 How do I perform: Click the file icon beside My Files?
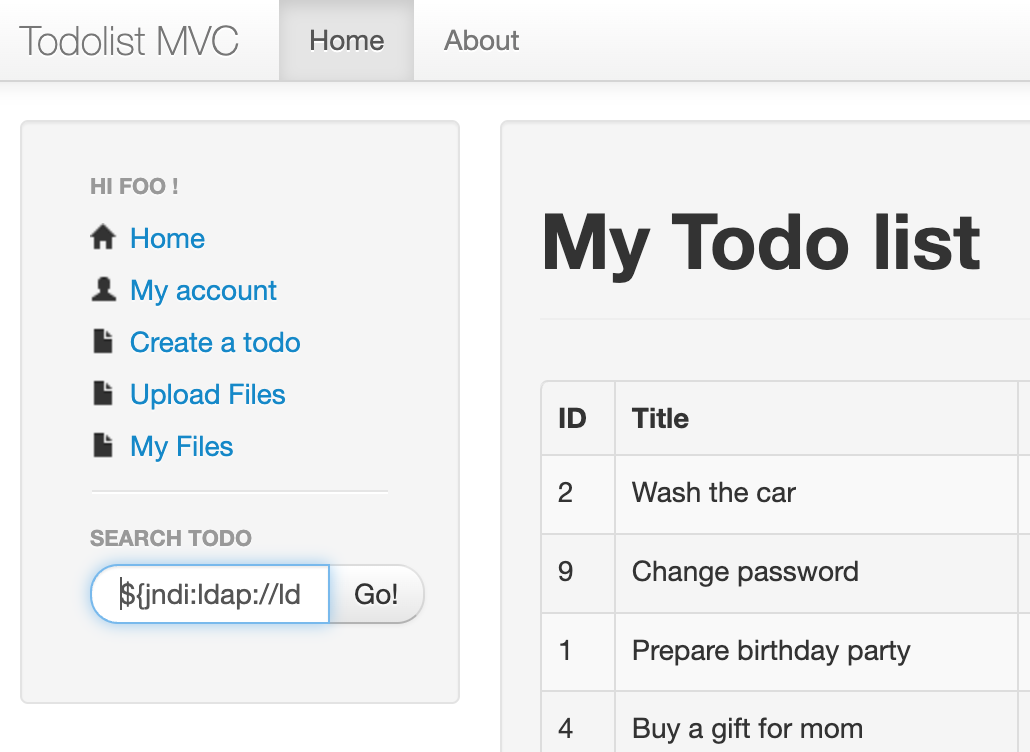pos(103,445)
